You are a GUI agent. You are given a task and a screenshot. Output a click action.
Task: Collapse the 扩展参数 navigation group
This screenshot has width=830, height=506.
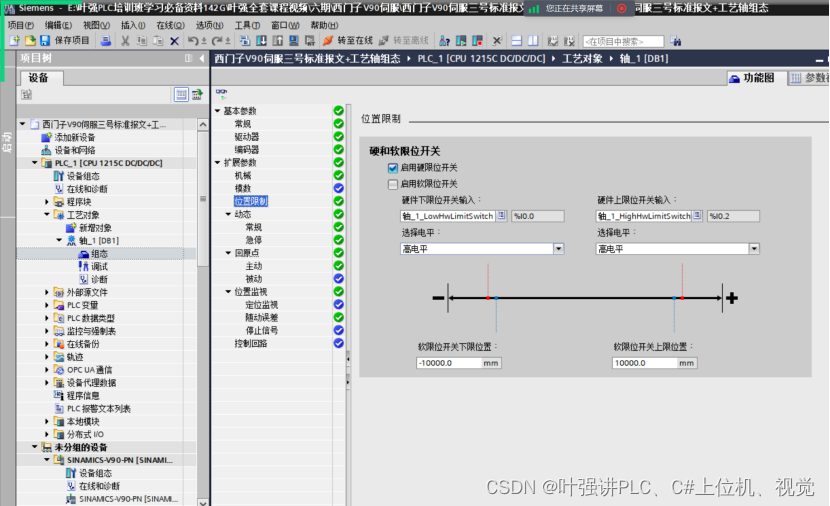(x=218, y=162)
